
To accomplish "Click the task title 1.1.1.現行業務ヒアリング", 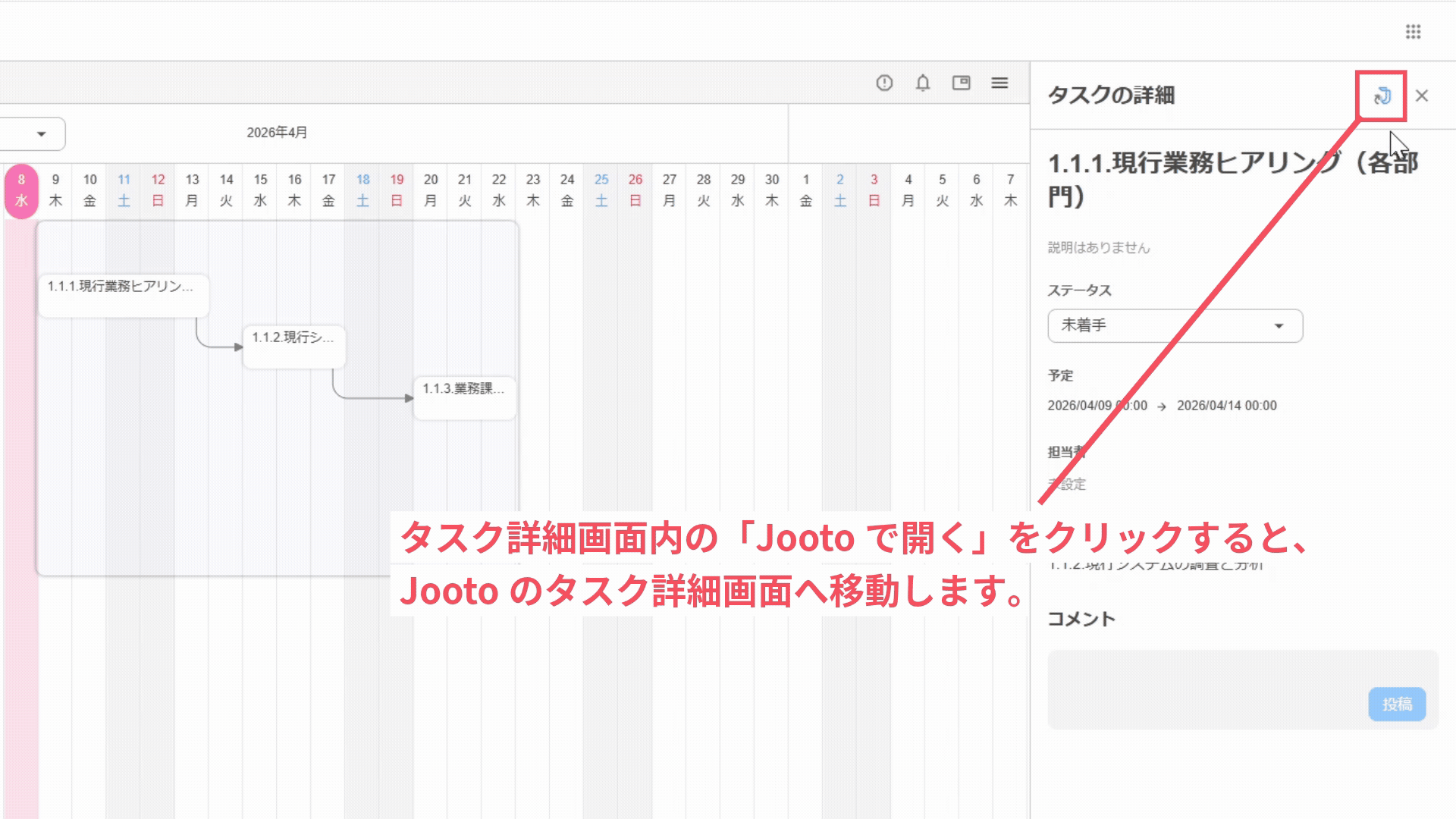I will point(1233,180).
